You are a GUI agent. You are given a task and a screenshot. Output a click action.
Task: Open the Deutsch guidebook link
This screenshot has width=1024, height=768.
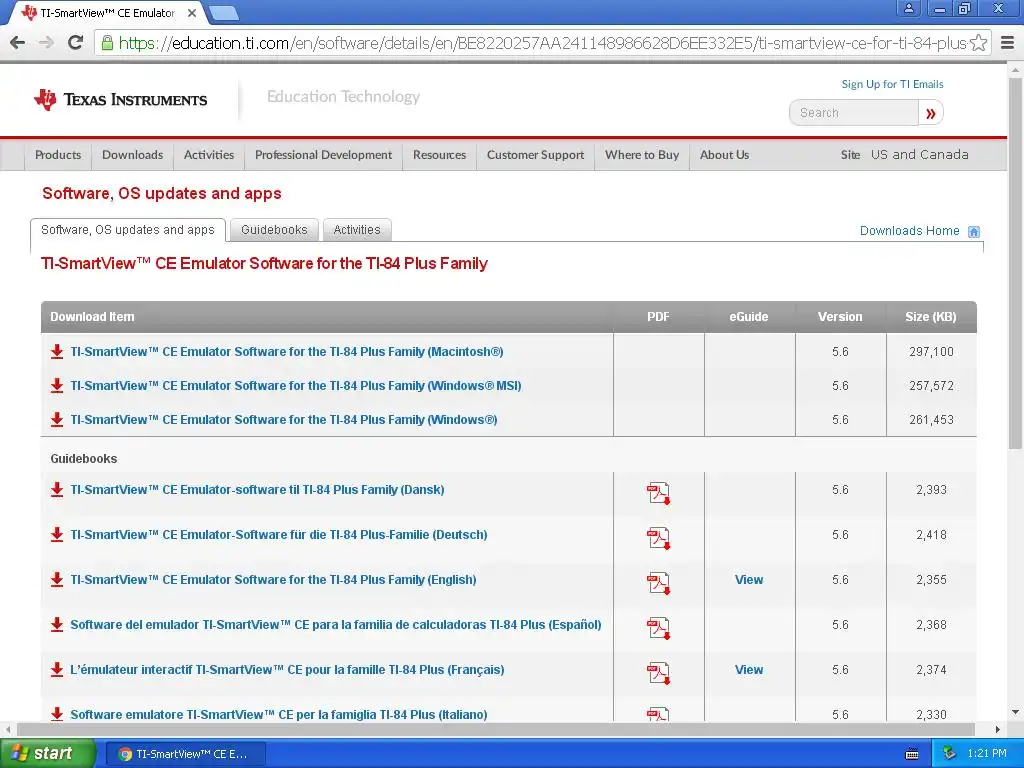[x=279, y=534]
